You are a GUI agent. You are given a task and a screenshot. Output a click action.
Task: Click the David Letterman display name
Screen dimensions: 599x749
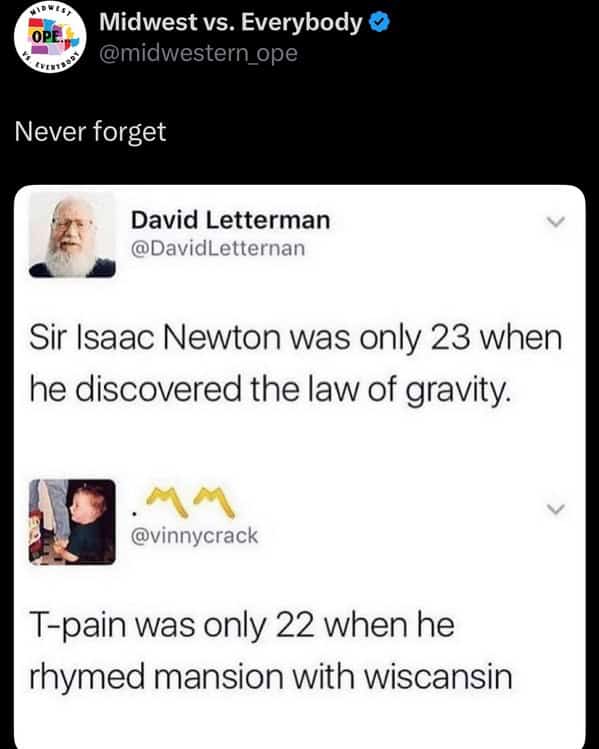231,220
